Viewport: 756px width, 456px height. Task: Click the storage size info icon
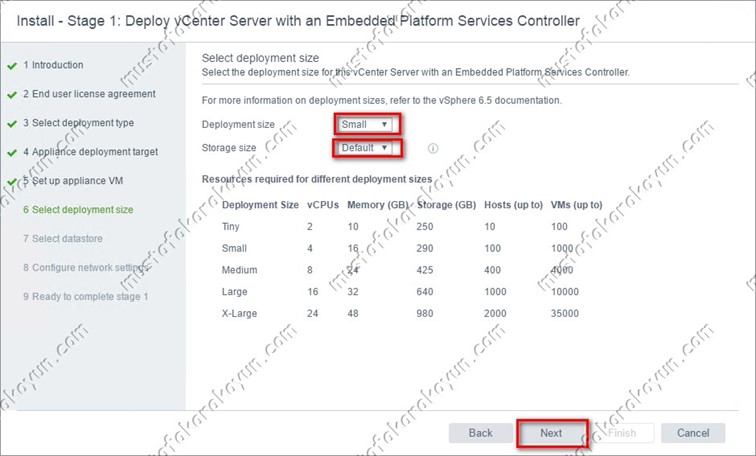[433, 148]
